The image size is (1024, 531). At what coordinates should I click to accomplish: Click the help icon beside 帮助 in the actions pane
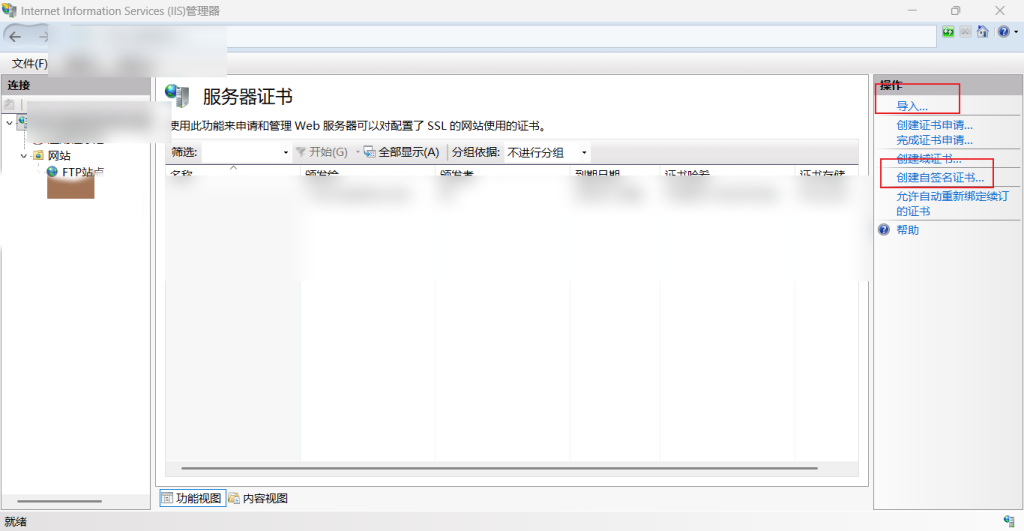click(884, 230)
